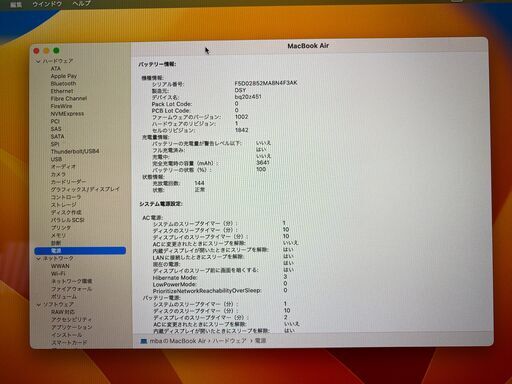Click the yellow minimize window button

click(46, 51)
